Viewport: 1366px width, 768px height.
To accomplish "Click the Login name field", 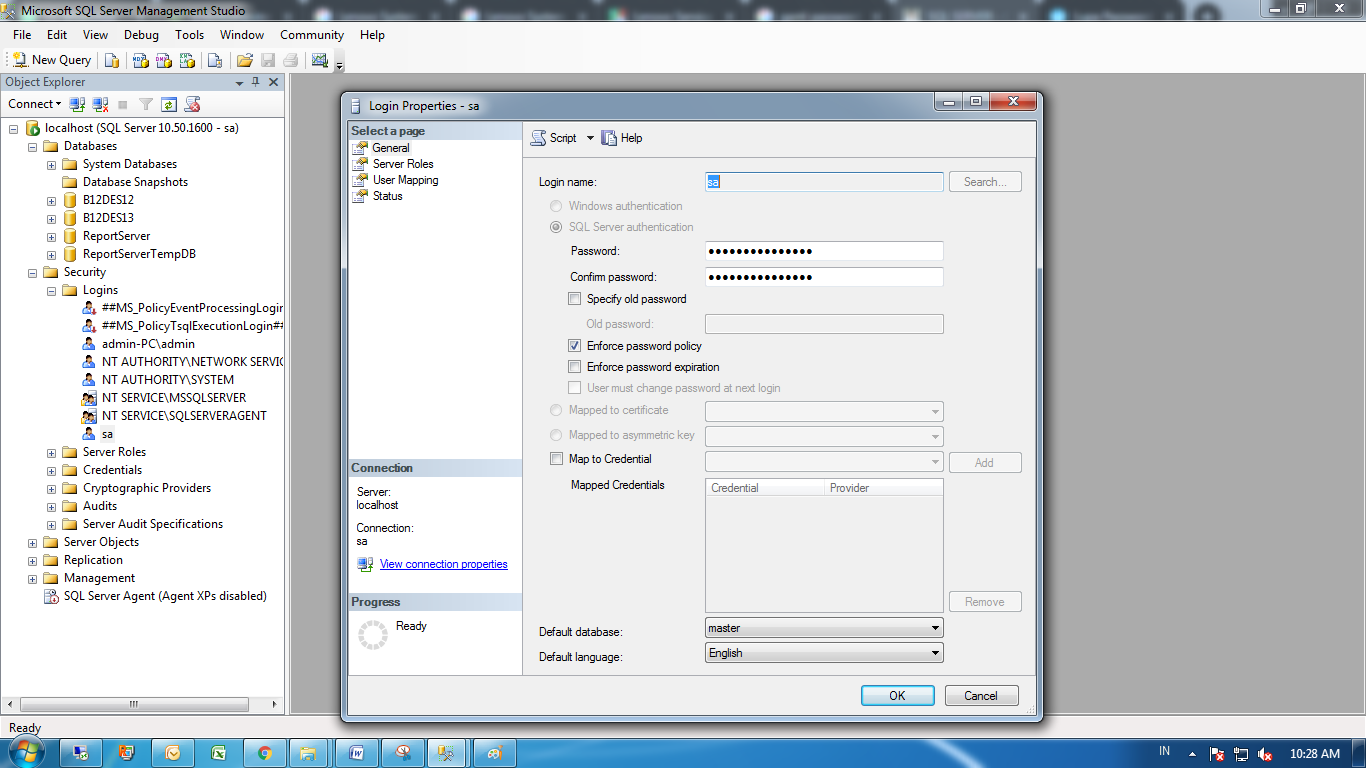I will (x=824, y=182).
